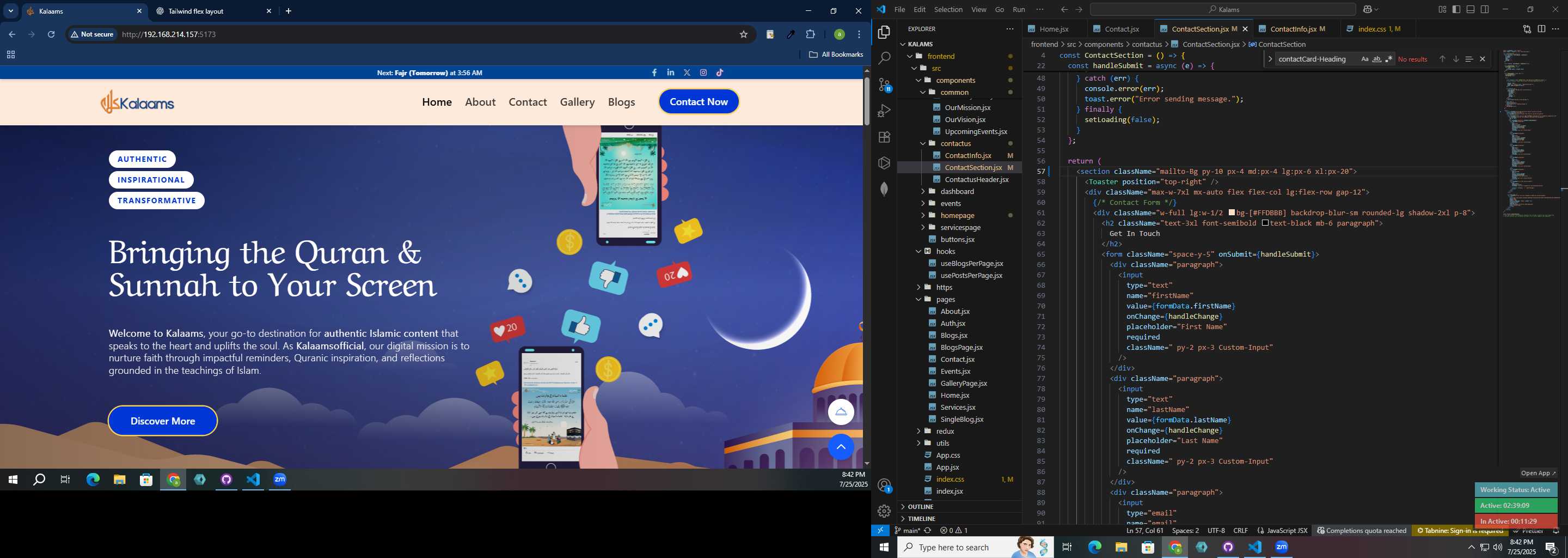The image size is (1568, 558).
Task: Open Changes compare icon in editor toolbar
Action: click(1527, 29)
